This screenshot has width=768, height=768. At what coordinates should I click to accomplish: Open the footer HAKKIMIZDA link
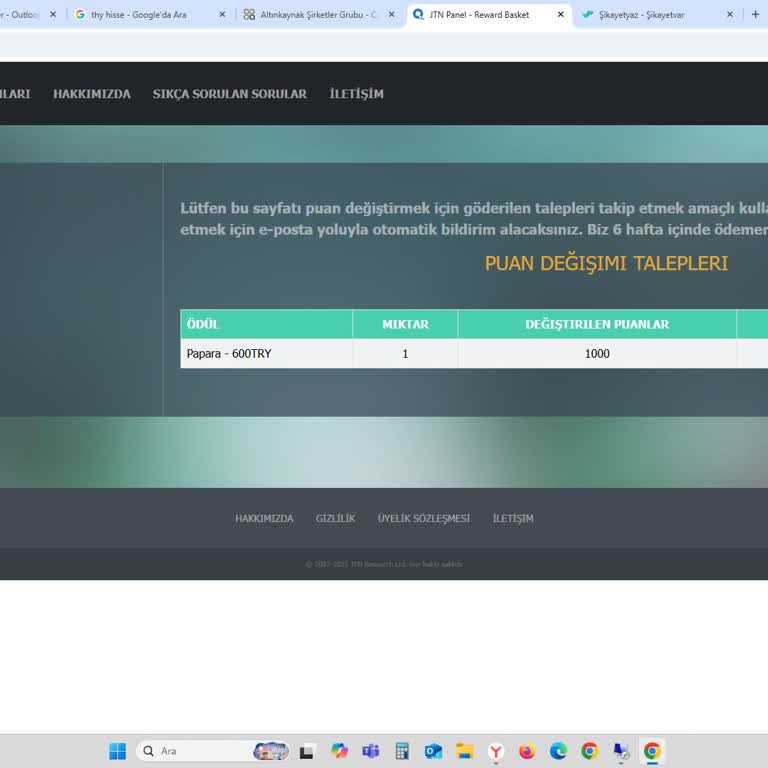(x=264, y=518)
